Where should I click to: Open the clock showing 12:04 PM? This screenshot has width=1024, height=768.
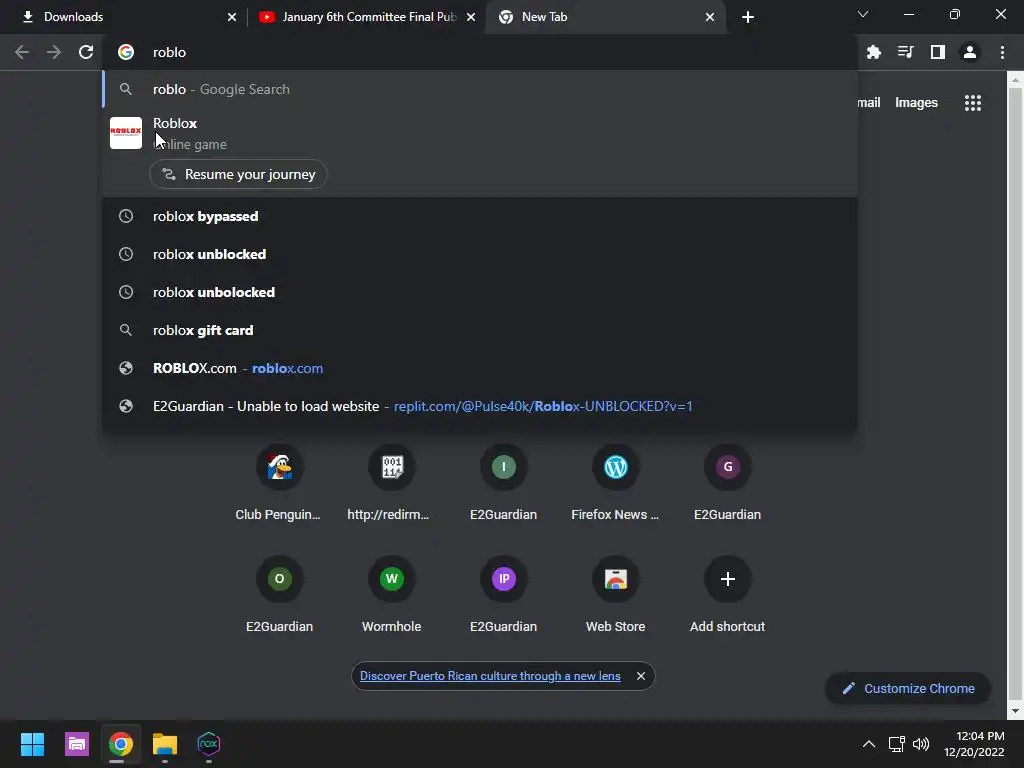tap(974, 744)
